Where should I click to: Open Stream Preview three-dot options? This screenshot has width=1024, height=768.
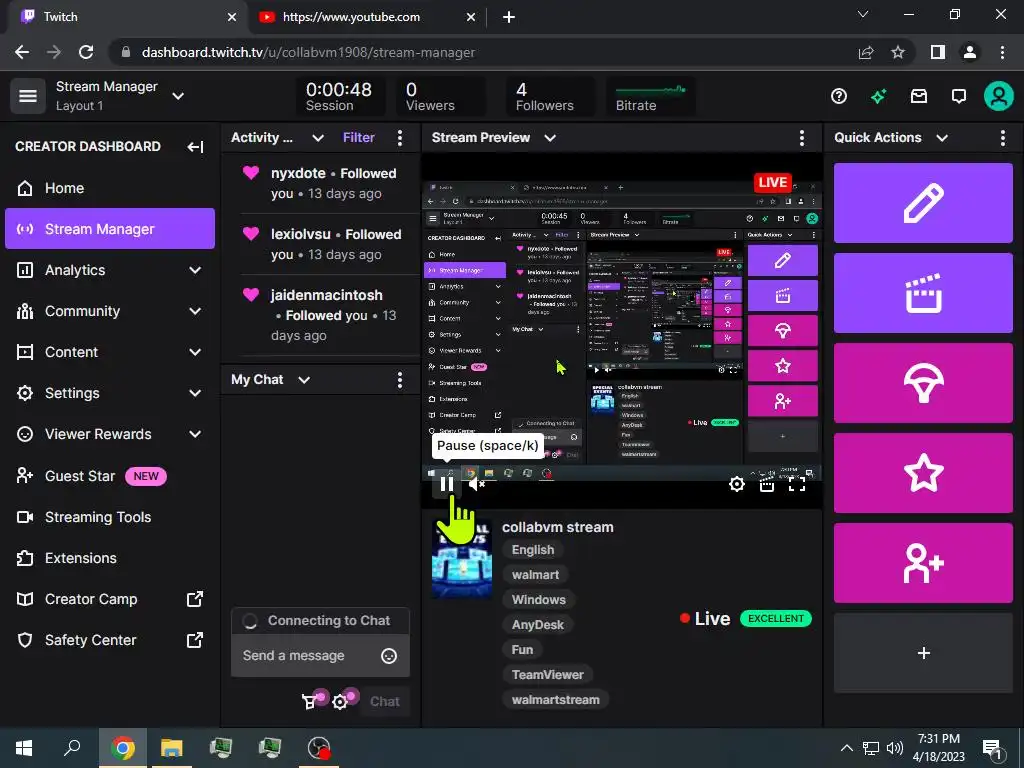tap(801, 138)
